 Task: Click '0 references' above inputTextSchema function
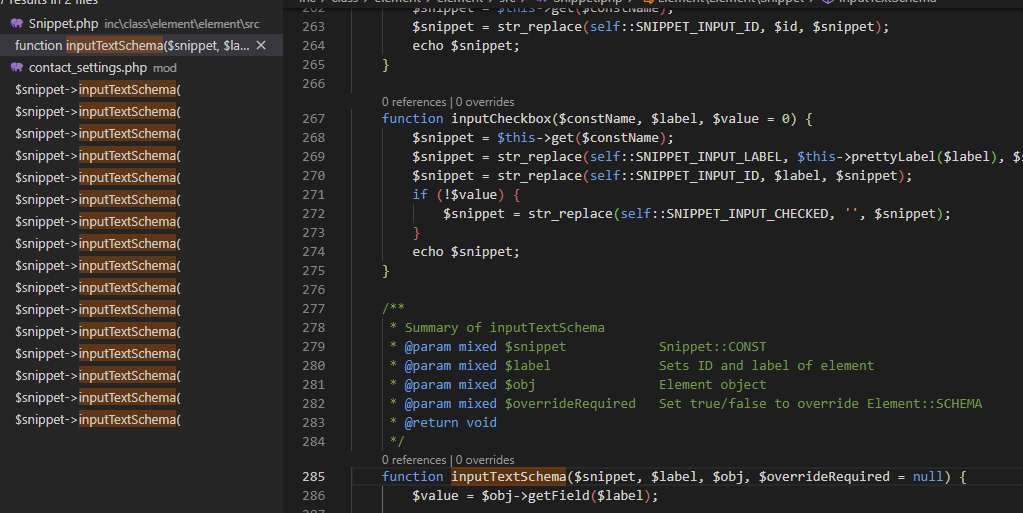coord(415,460)
